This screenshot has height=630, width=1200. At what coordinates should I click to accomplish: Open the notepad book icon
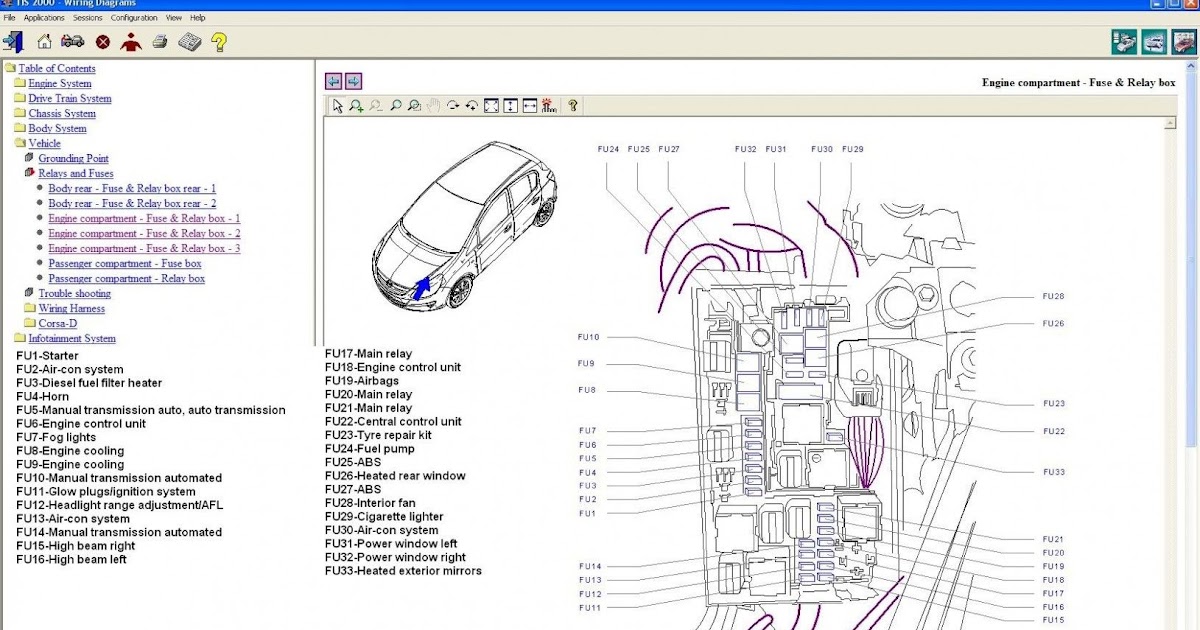[190, 42]
